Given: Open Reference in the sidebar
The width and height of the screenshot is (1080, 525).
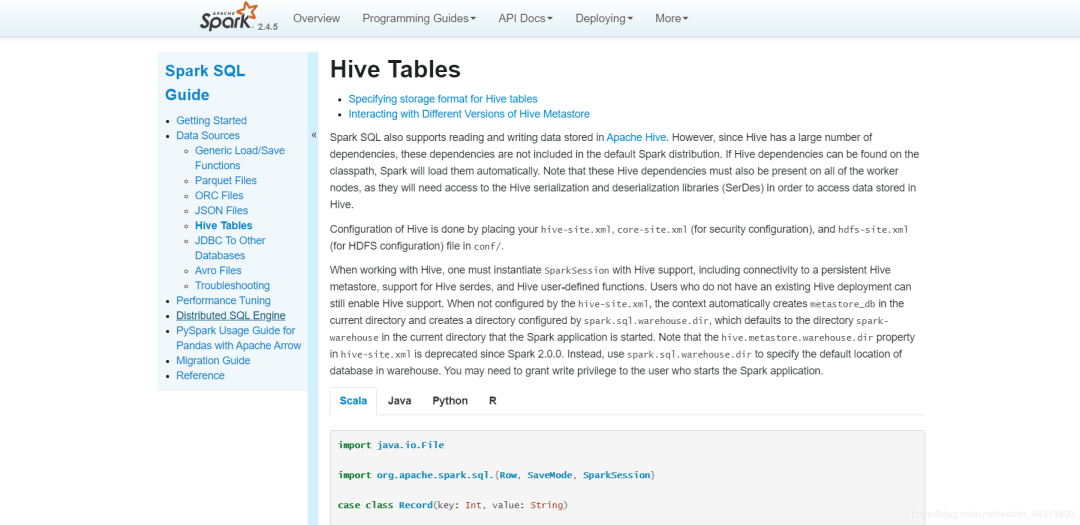Looking at the screenshot, I should (200, 375).
